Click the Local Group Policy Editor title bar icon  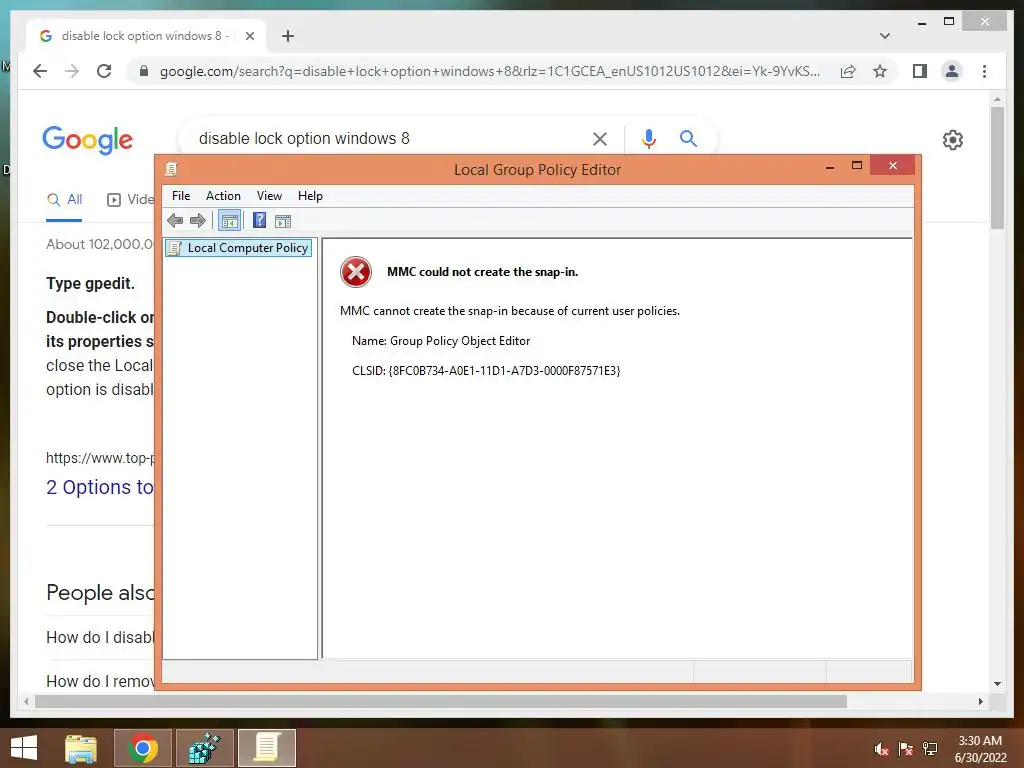pos(171,170)
